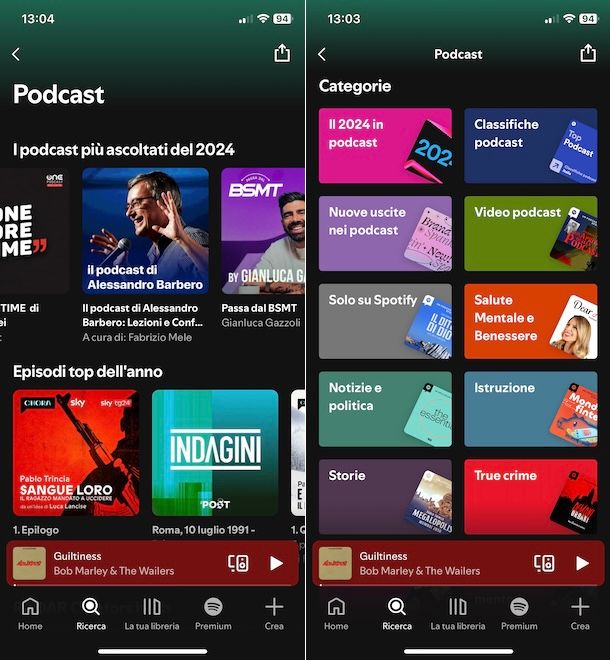Tap the share icon on the right screen
Screen dimensions: 610x660
coord(588,53)
